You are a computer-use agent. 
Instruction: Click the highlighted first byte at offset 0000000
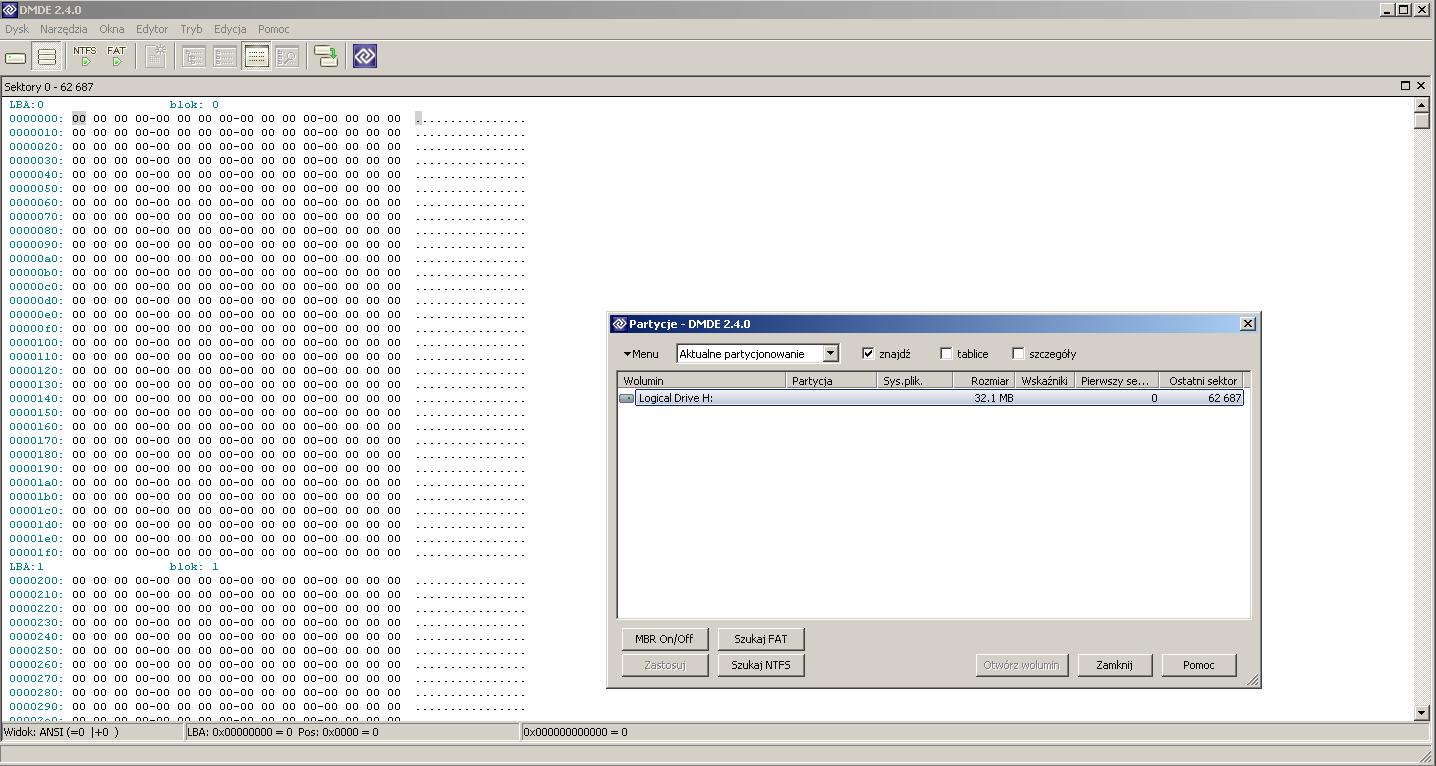click(78, 119)
